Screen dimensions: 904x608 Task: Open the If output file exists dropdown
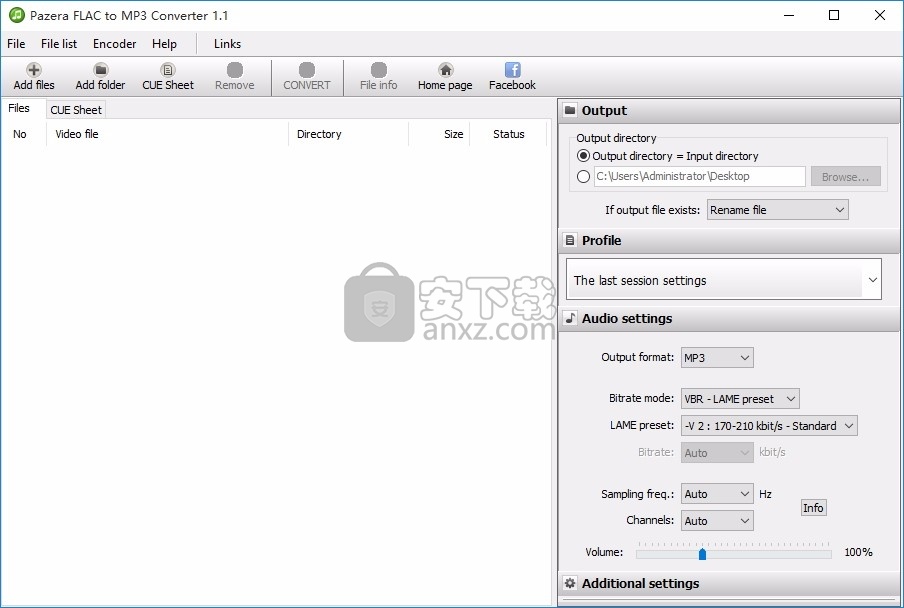[778, 210]
